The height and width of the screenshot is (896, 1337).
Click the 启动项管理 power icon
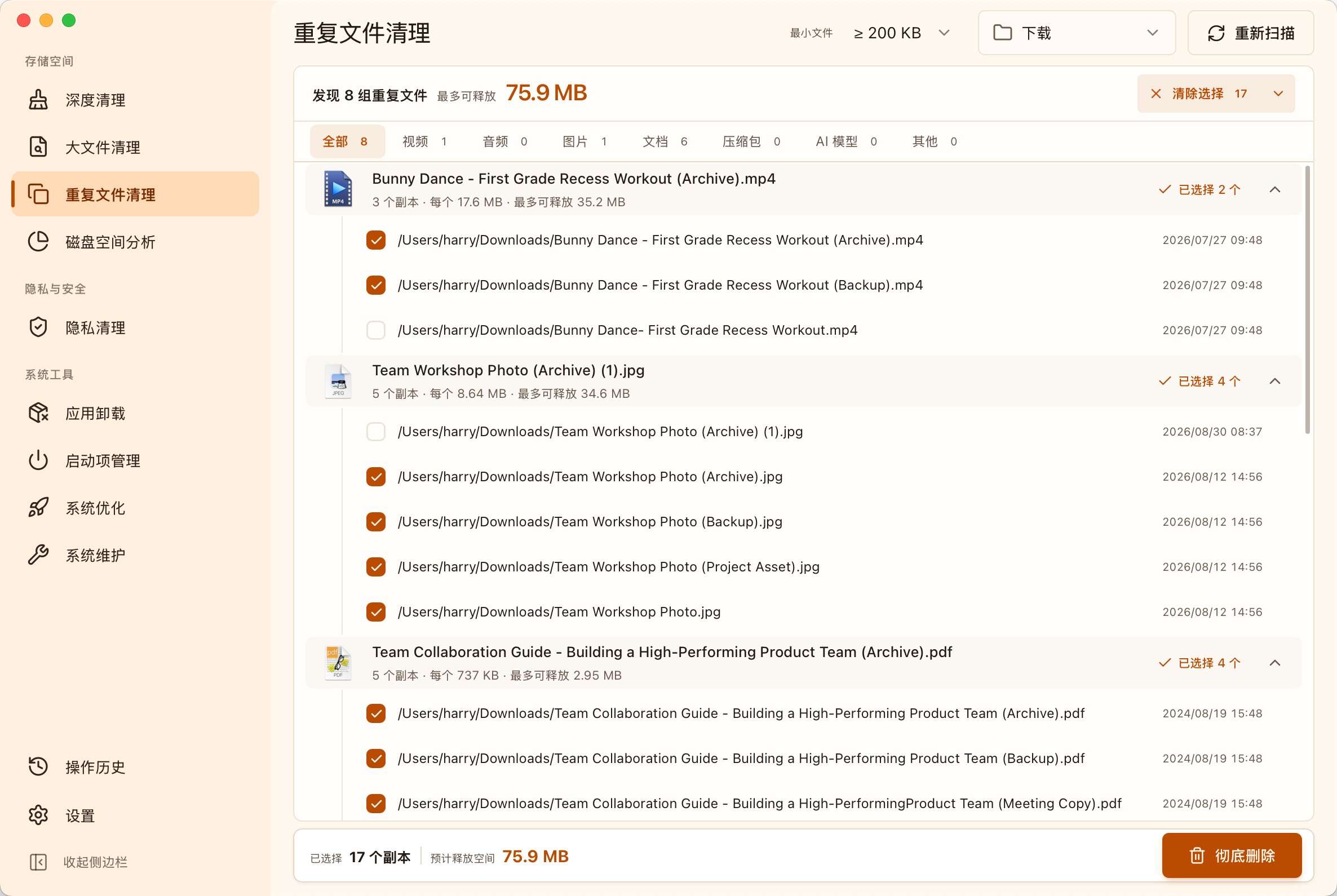pyautogui.click(x=38, y=460)
